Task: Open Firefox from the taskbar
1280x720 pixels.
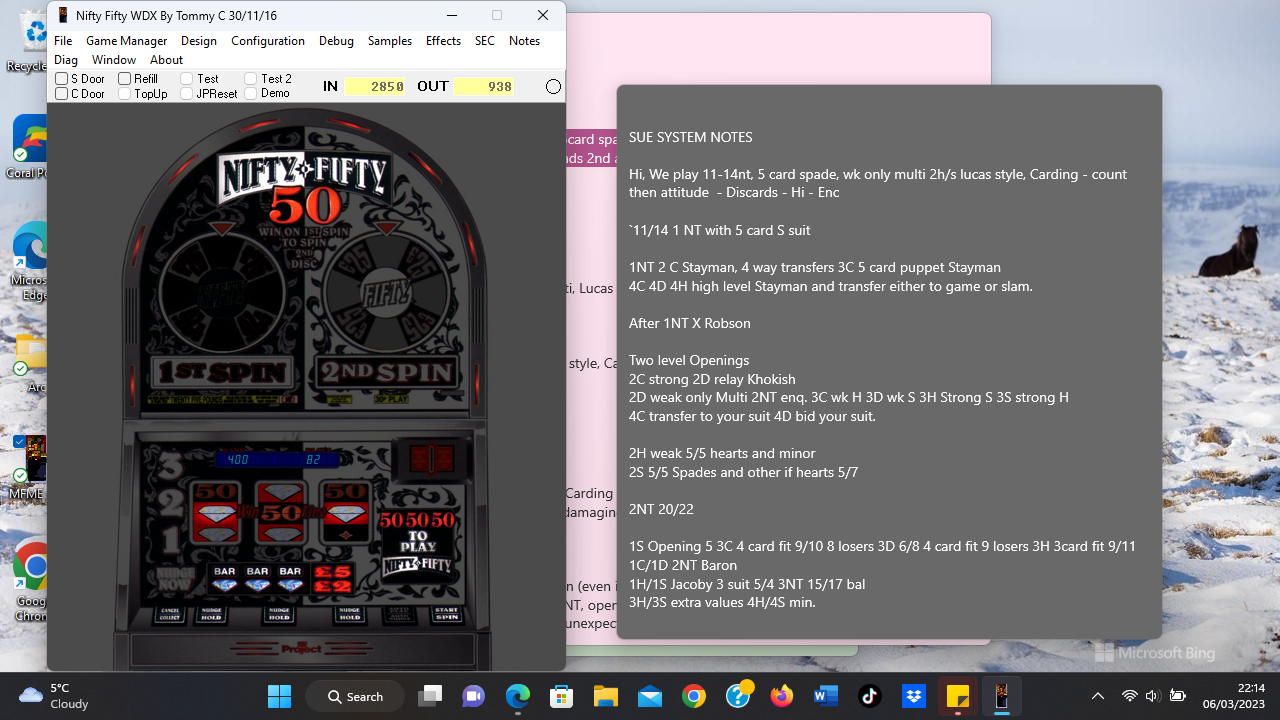Action: coord(782,697)
